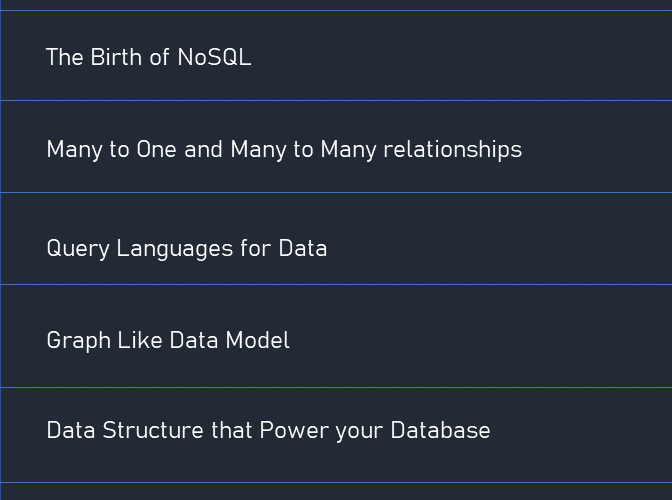Click the word "Birth" in top item
This screenshot has width=672, height=500.
(116, 57)
